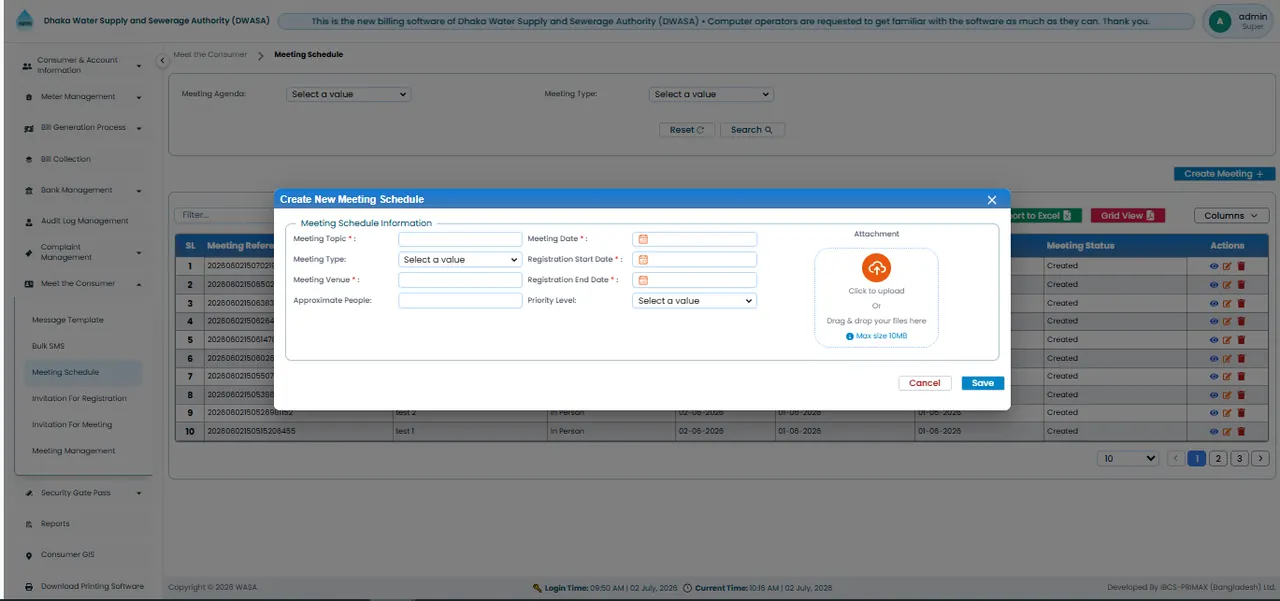
Task: Open the Meeting Type filter dropdown
Action: 711,94
